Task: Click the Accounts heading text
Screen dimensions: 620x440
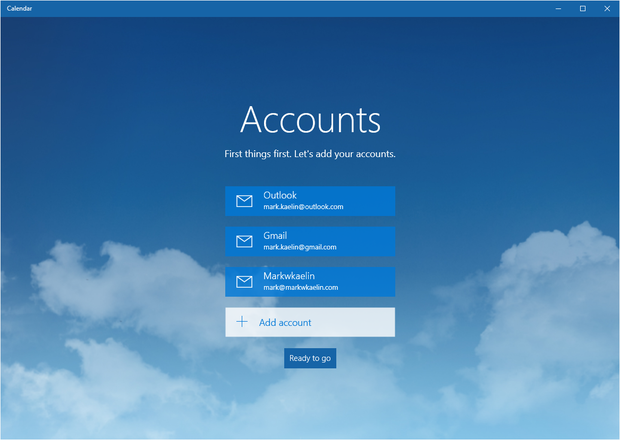Action: point(310,120)
